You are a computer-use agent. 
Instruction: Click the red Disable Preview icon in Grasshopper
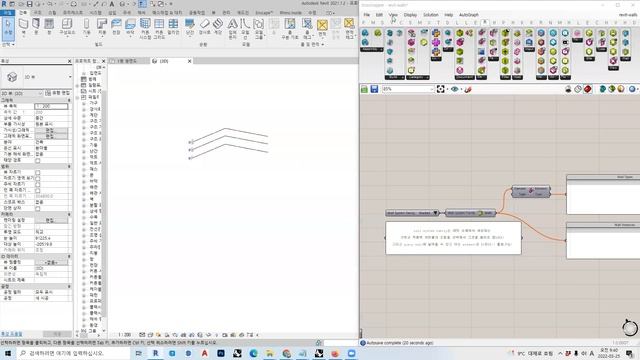pos(587,89)
